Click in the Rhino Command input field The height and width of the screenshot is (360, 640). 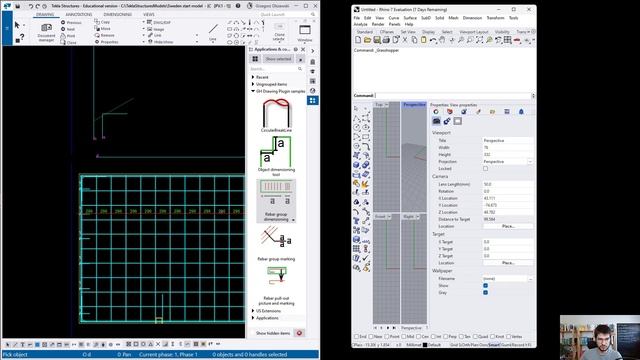[453, 96]
